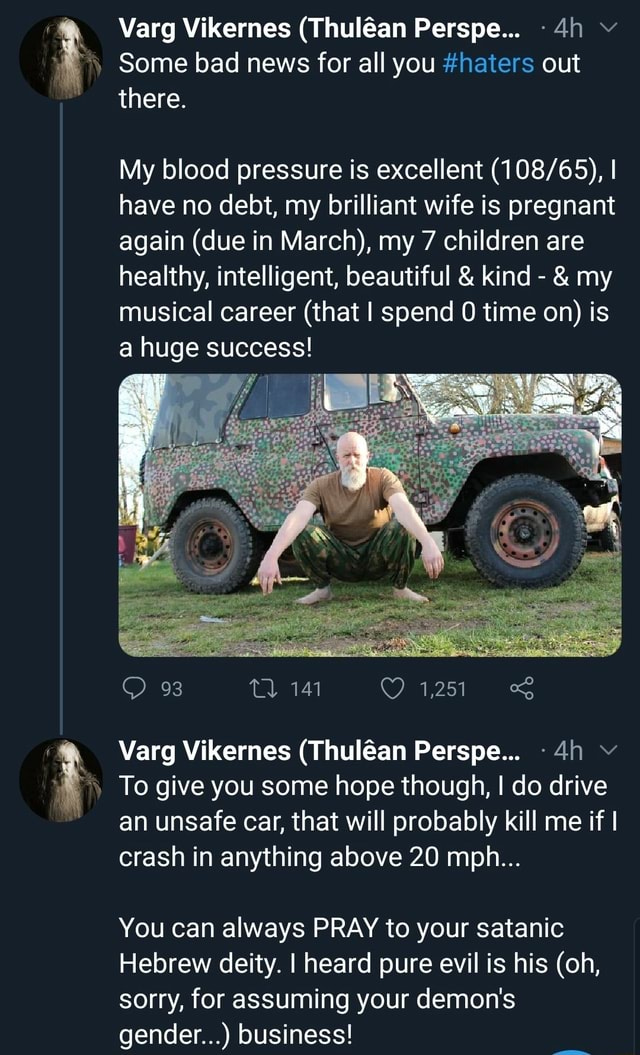Open the author name on second tweet
This screenshot has width=640, height=1055.
point(319,750)
